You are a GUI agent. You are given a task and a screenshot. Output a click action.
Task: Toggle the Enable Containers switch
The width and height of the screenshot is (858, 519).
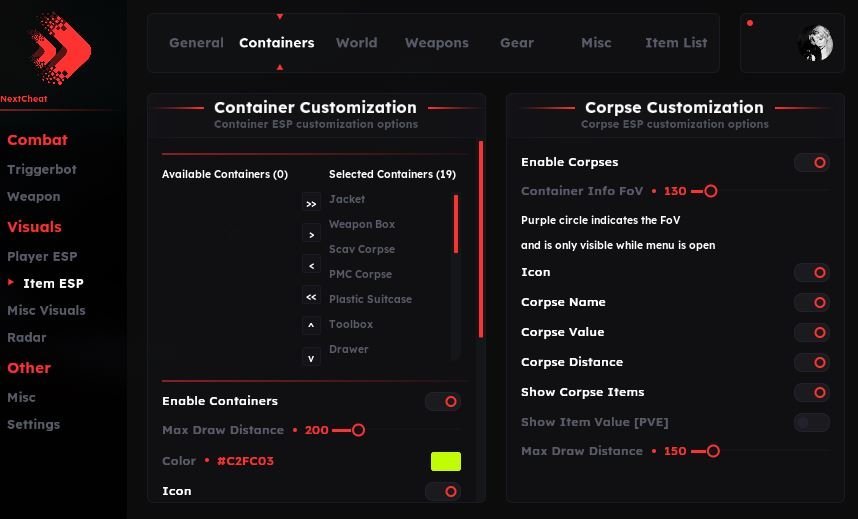(442, 402)
